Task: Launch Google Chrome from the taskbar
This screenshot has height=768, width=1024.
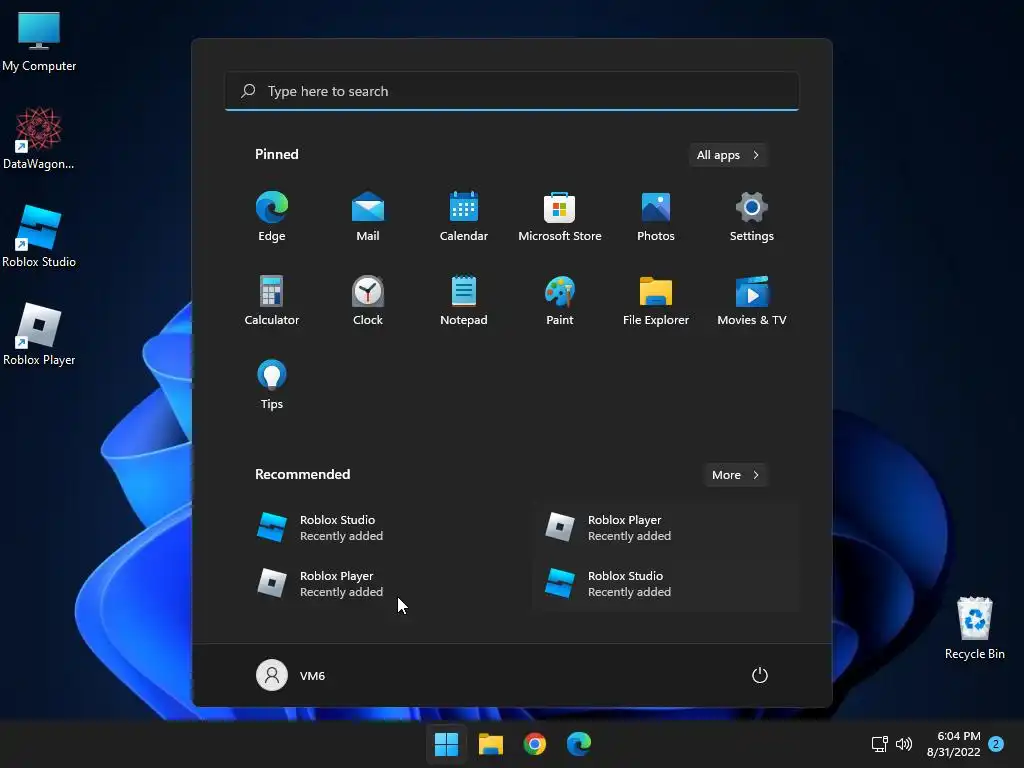Action: click(535, 744)
